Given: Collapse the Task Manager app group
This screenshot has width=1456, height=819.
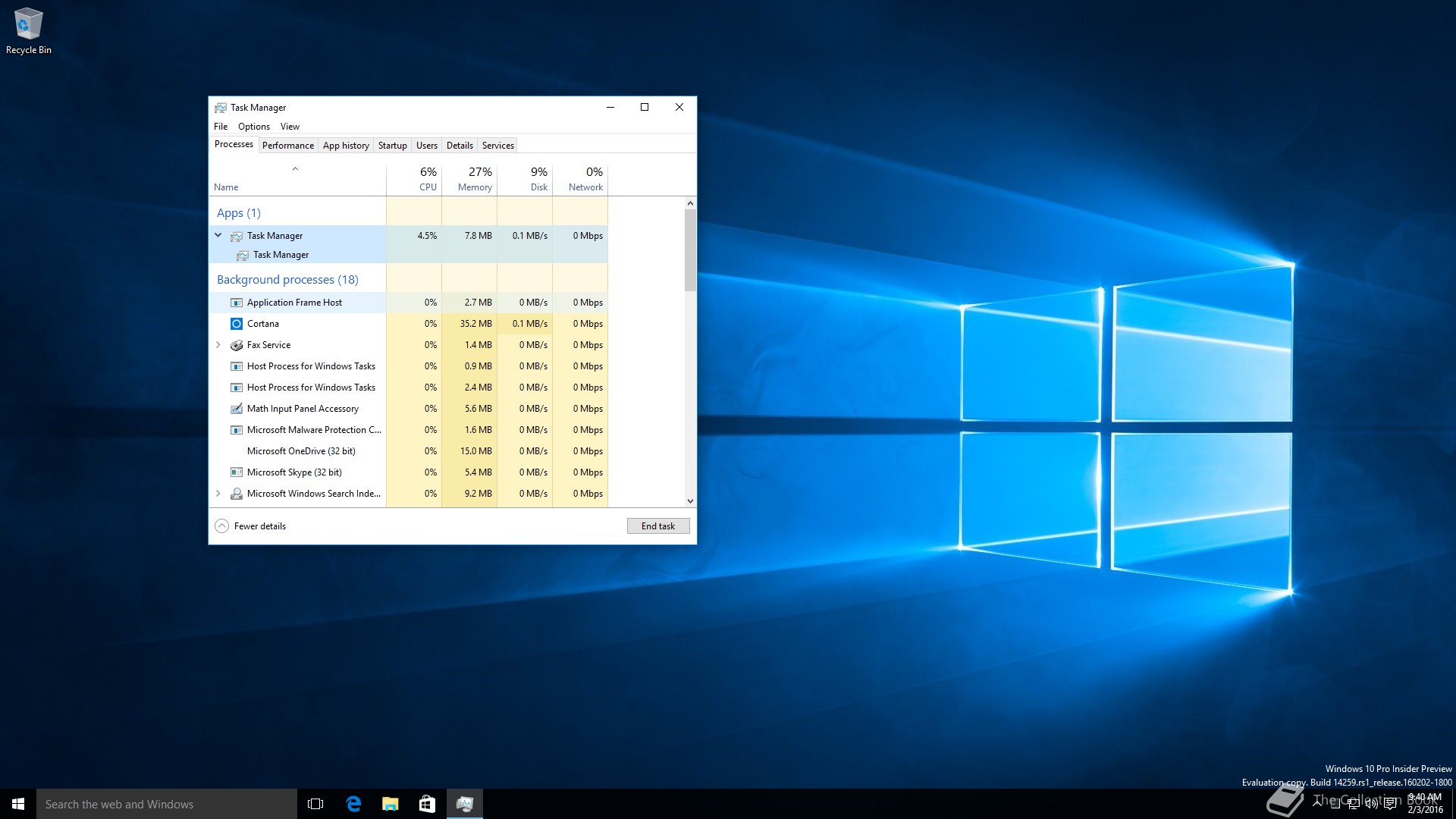Looking at the screenshot, I should coord(218,236).
